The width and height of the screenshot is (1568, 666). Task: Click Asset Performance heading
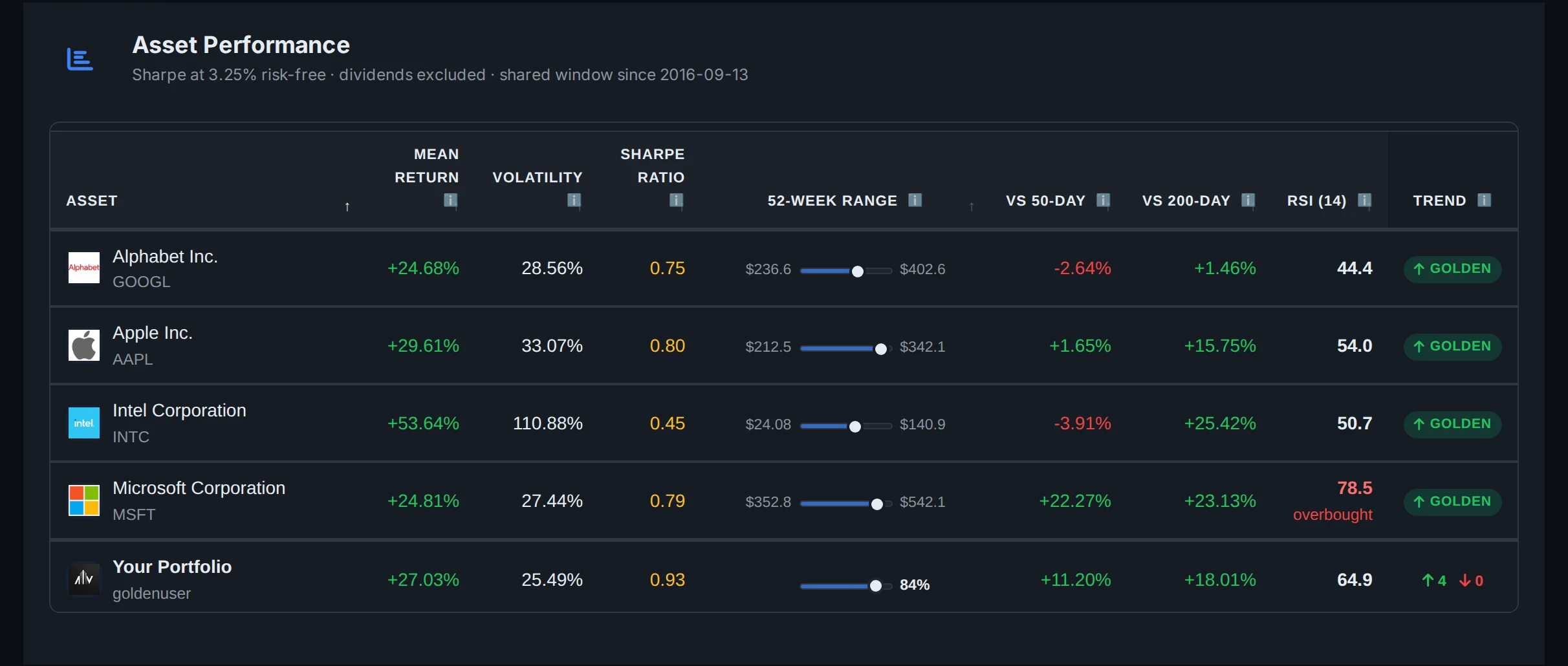pos(241,45)
